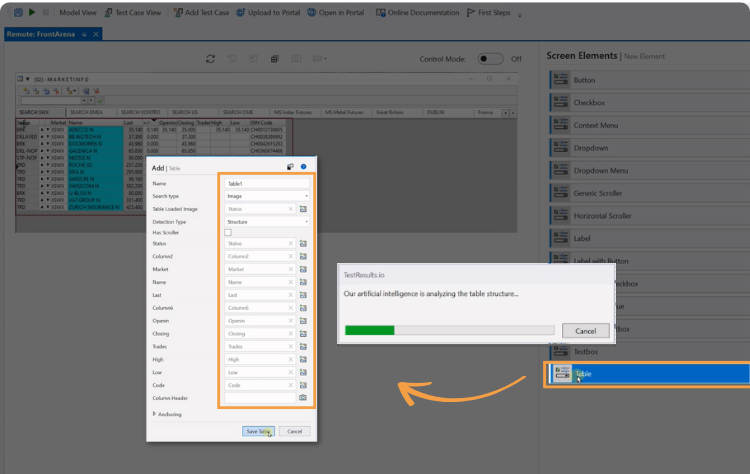Select the Table screen element
750x474 pixels.
tap(649, 374)
